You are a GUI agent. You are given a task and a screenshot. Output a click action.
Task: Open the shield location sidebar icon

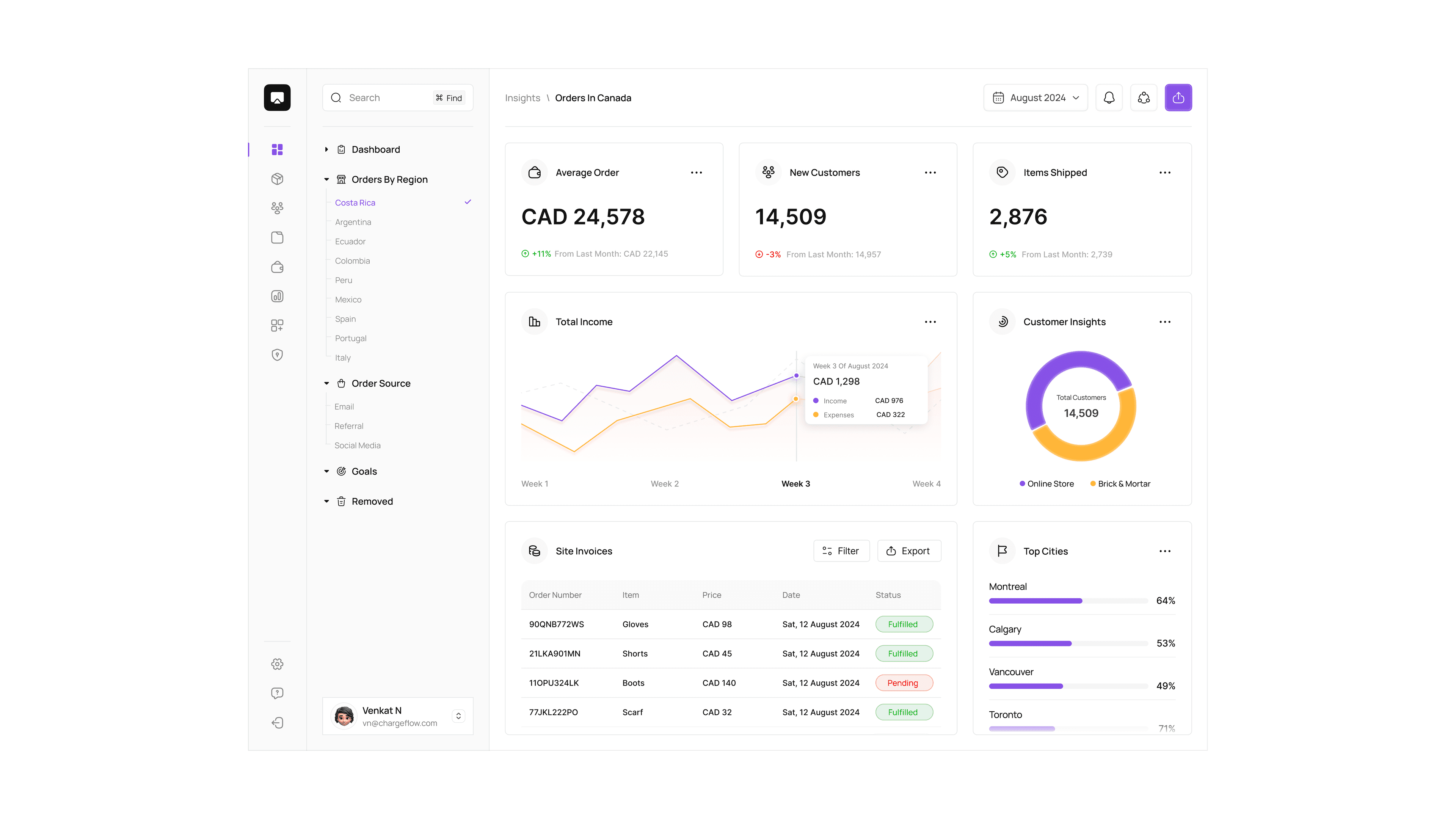click(277, 355)
